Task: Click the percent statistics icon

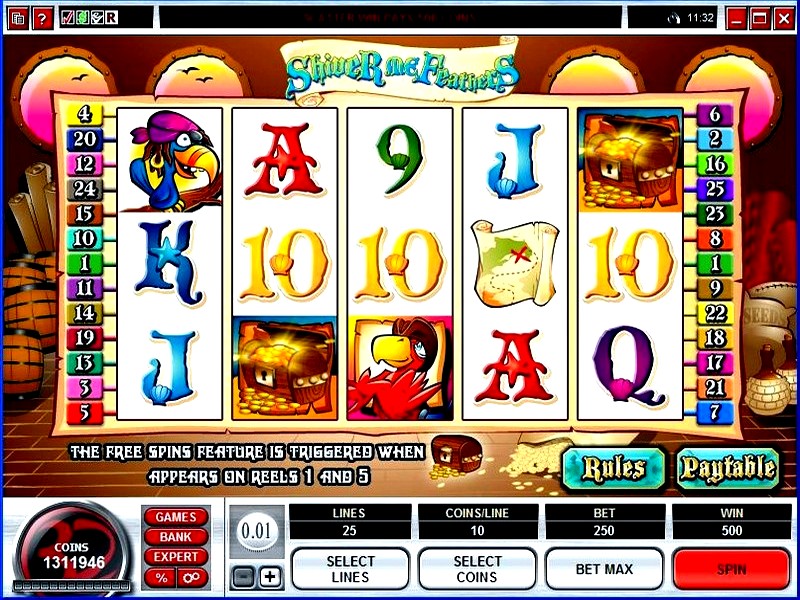Action: pos(161,578)
